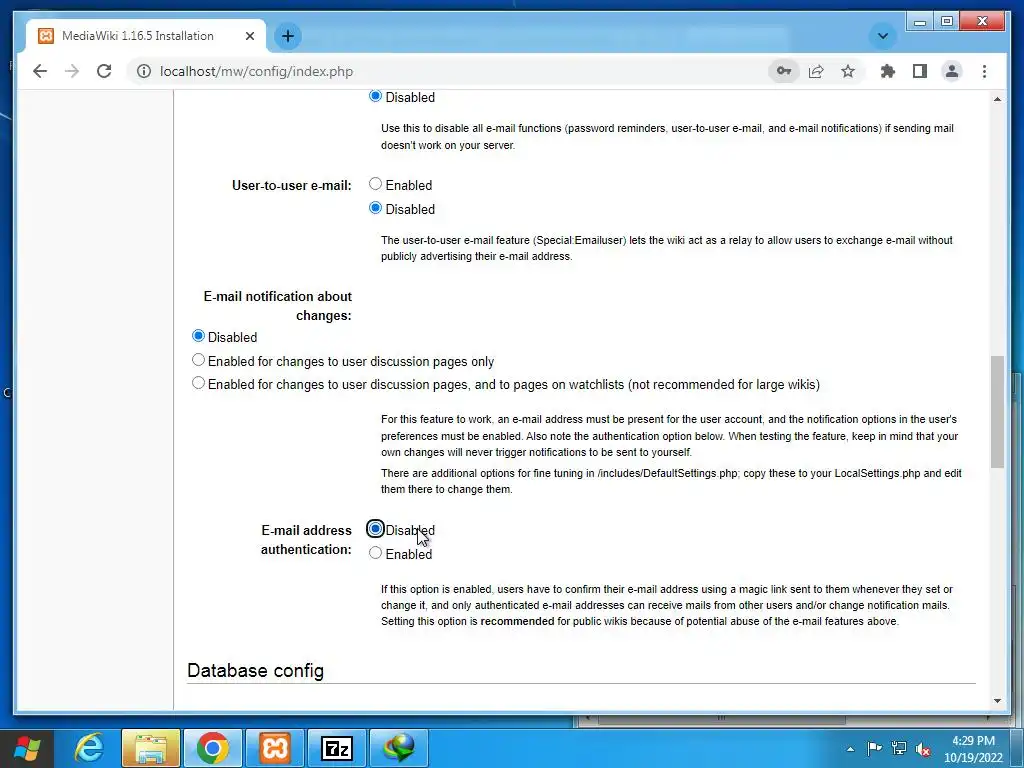This screenshot has width=1024, height=768.
Task: Bookmark this page with the star icon
Action: click(848, 71)
